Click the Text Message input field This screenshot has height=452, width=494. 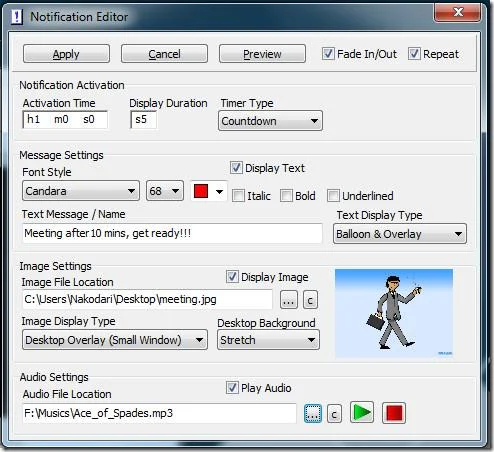point(172,233)
